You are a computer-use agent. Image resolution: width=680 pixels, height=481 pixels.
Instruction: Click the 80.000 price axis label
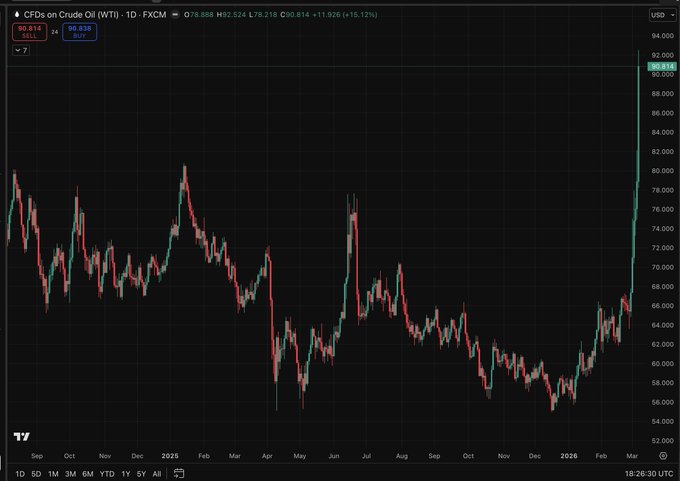(662, 171)
